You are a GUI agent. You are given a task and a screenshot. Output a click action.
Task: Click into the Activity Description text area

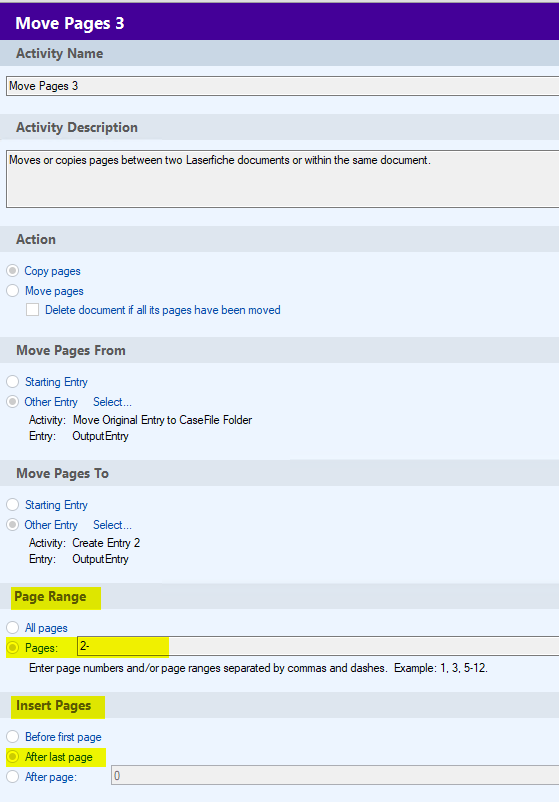[x=282, y=179]
